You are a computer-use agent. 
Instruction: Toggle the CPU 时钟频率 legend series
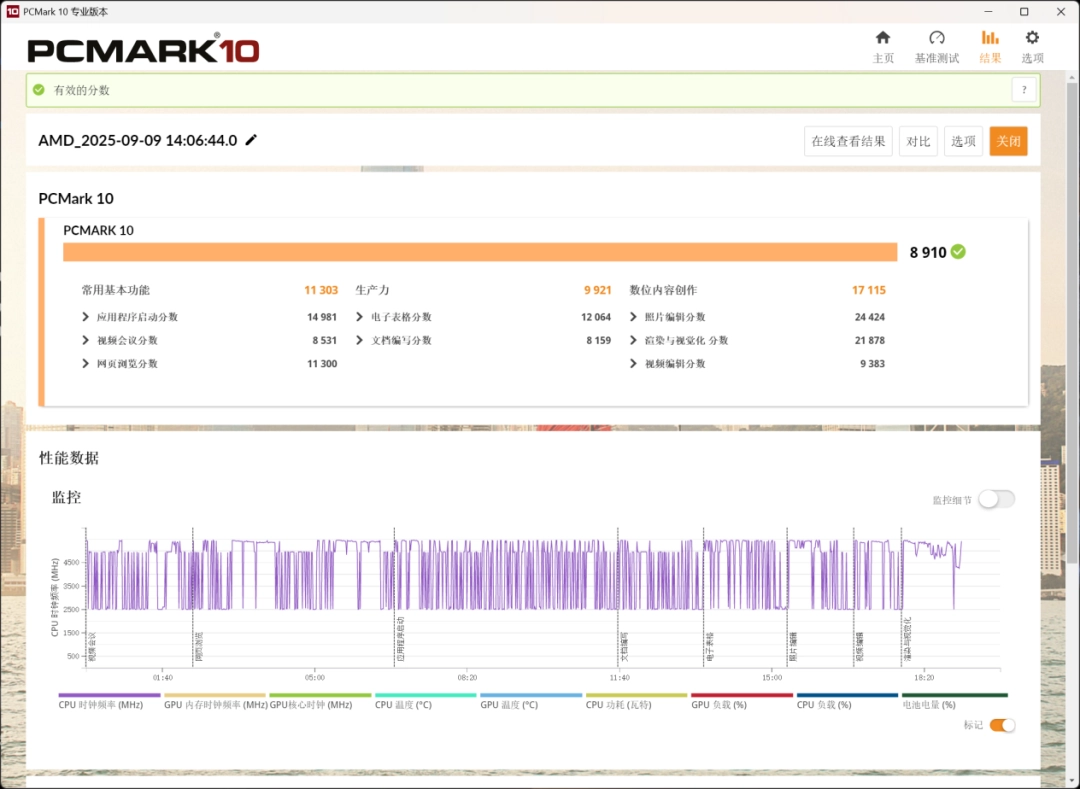click(x=110, y=695)
